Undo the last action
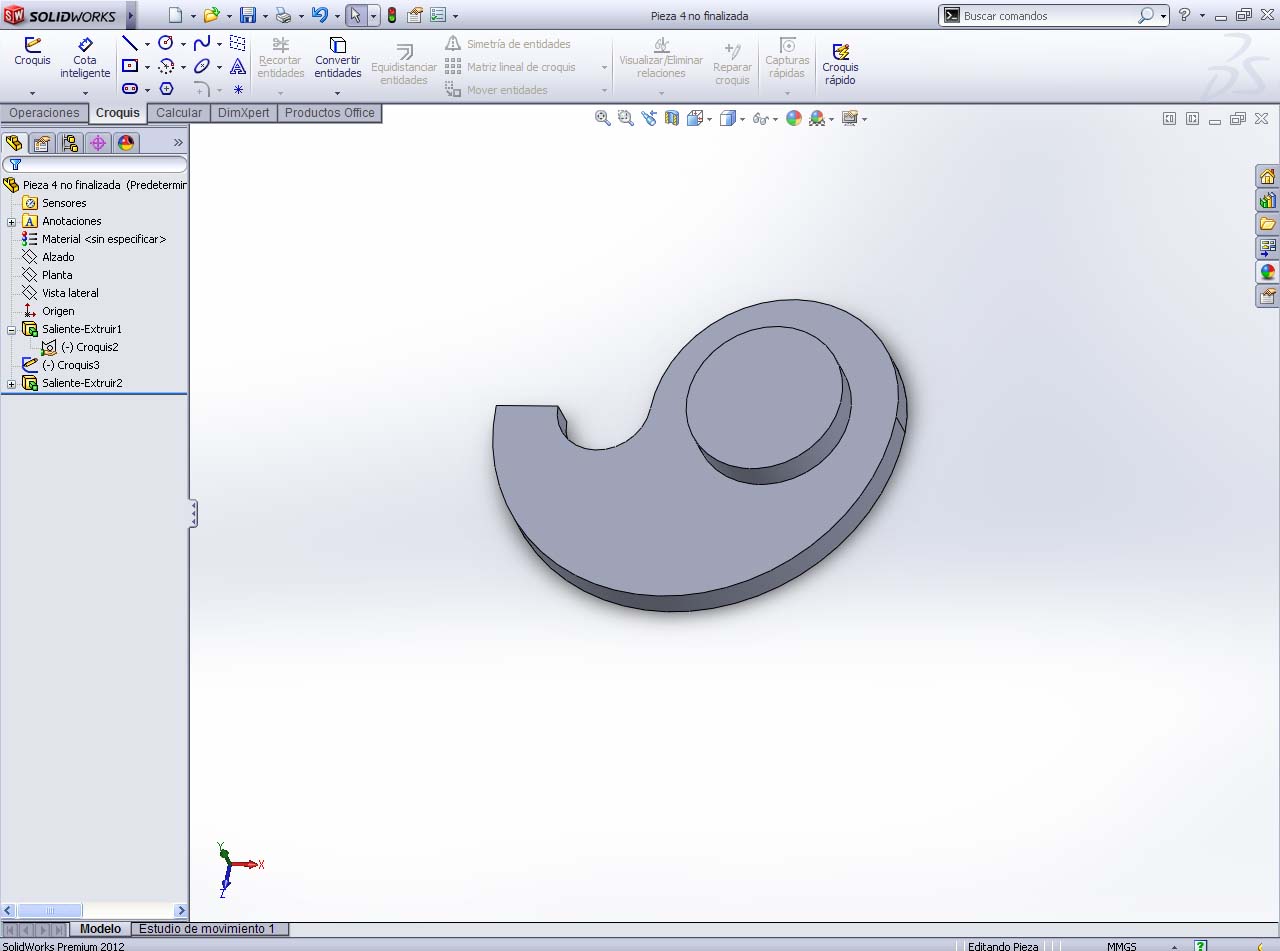Screen dimensions: 1280x951 (320, 15)
